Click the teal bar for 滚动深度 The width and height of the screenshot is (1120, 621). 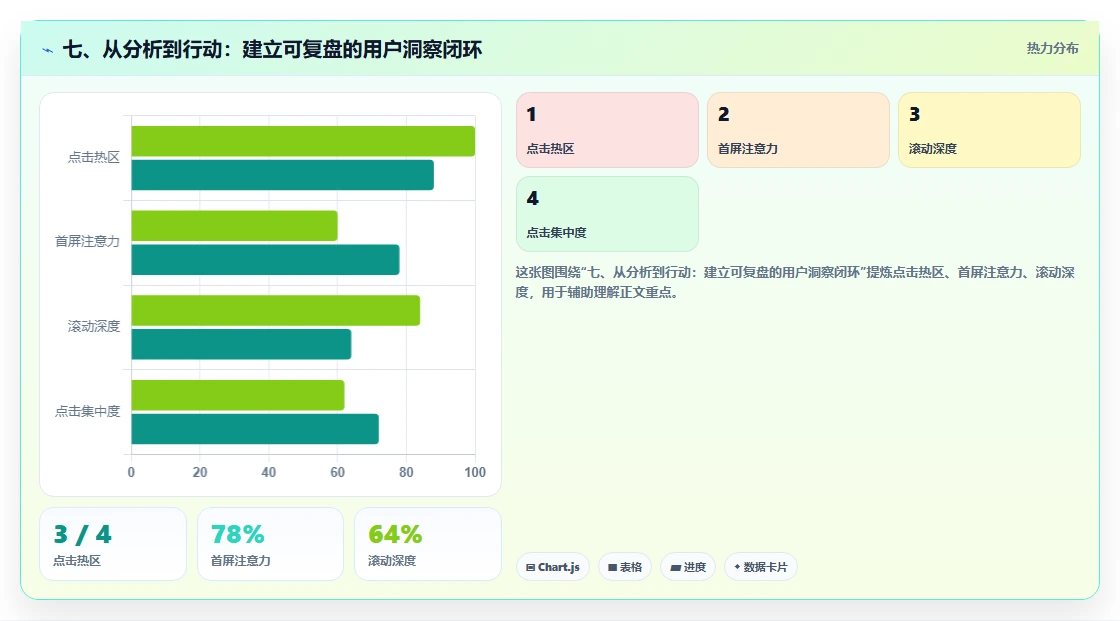click(x=241, y=344)
